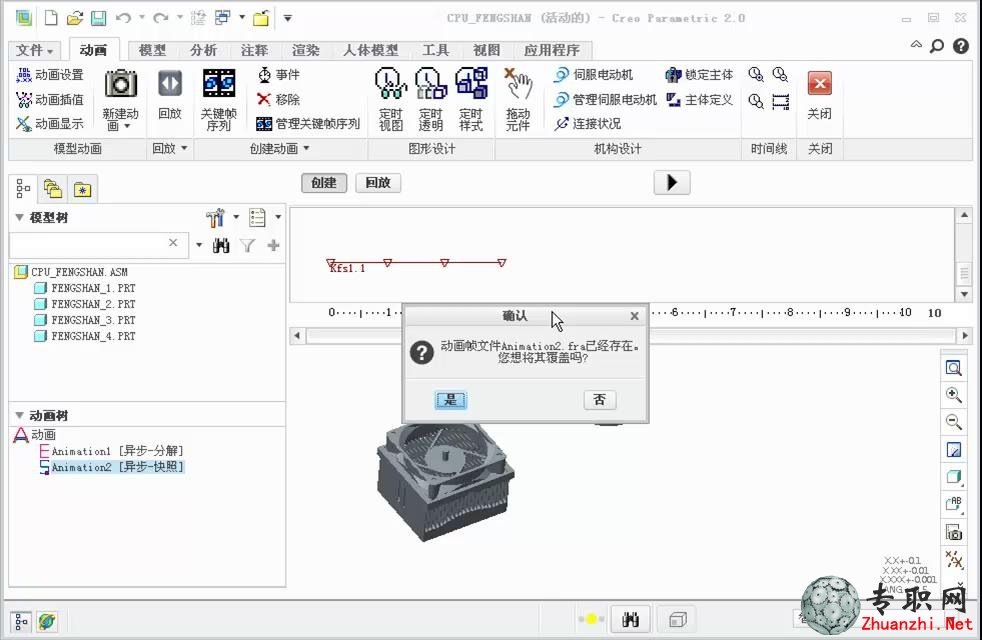Collapse the 模型树 section
Image resolution: width=982 pixels, height=640 pixels.
point(19,217)
